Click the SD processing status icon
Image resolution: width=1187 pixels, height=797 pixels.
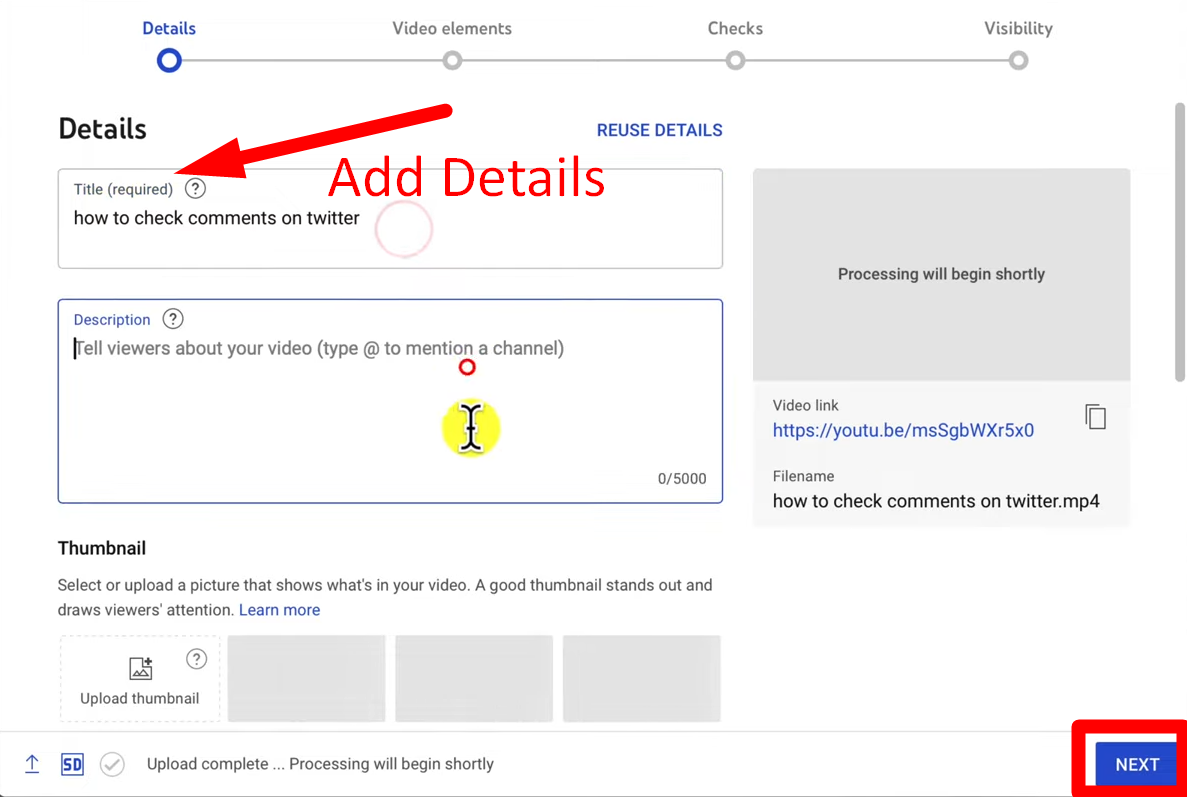pos(72,764)
